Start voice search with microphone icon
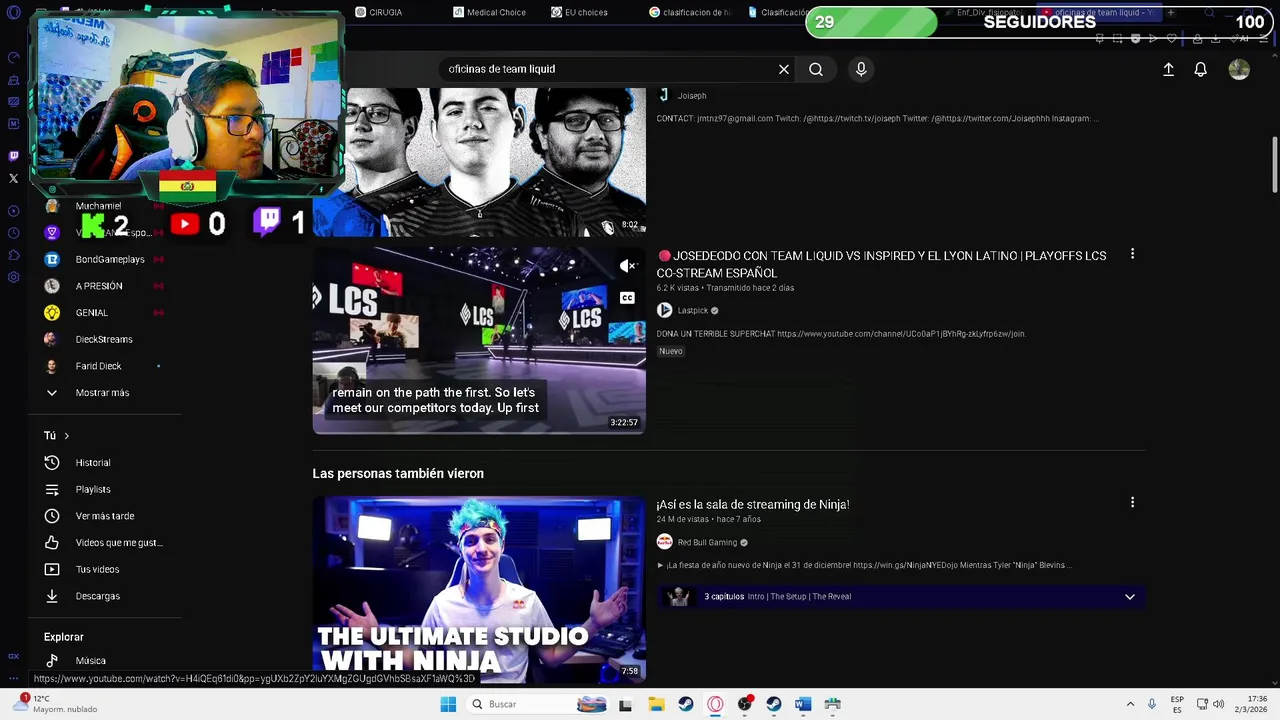 (861, 69)
